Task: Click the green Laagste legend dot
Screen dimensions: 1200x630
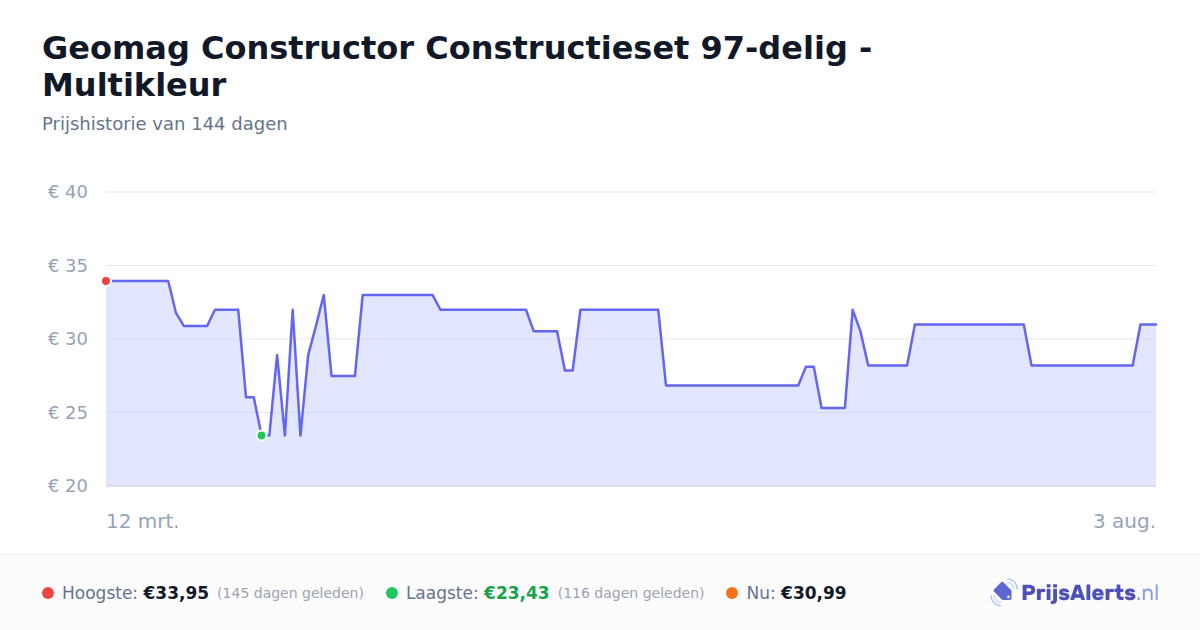Action: tap(392, 593)
